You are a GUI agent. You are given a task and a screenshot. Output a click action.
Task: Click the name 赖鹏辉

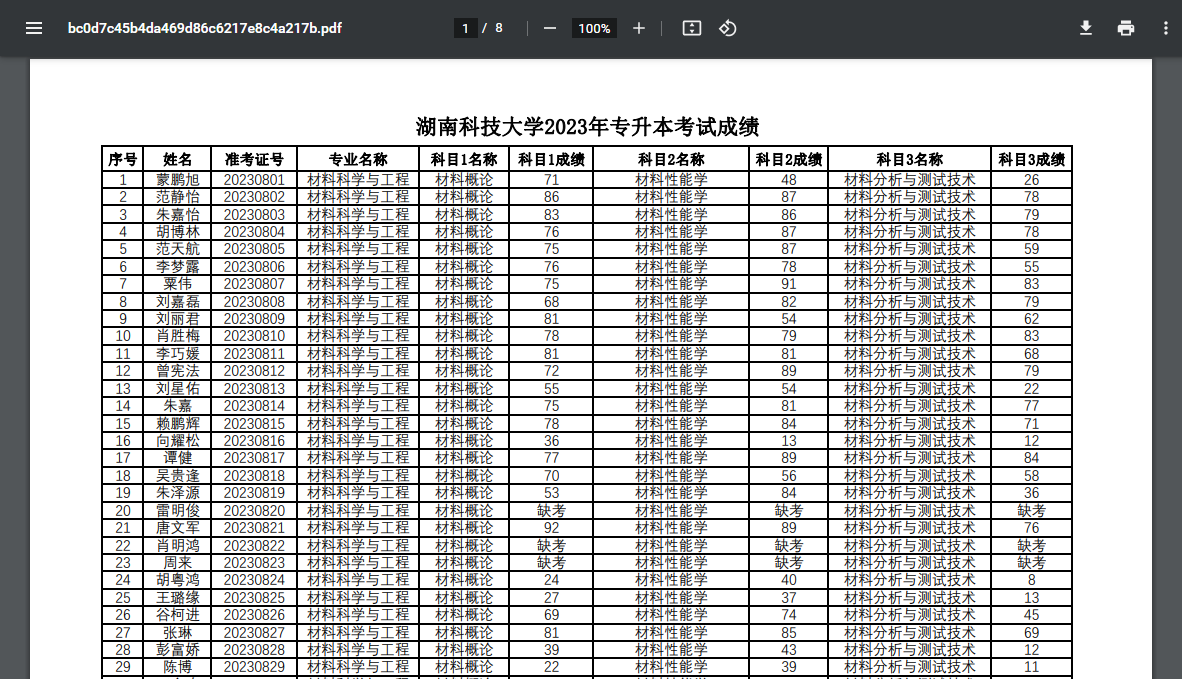[177, 424]
